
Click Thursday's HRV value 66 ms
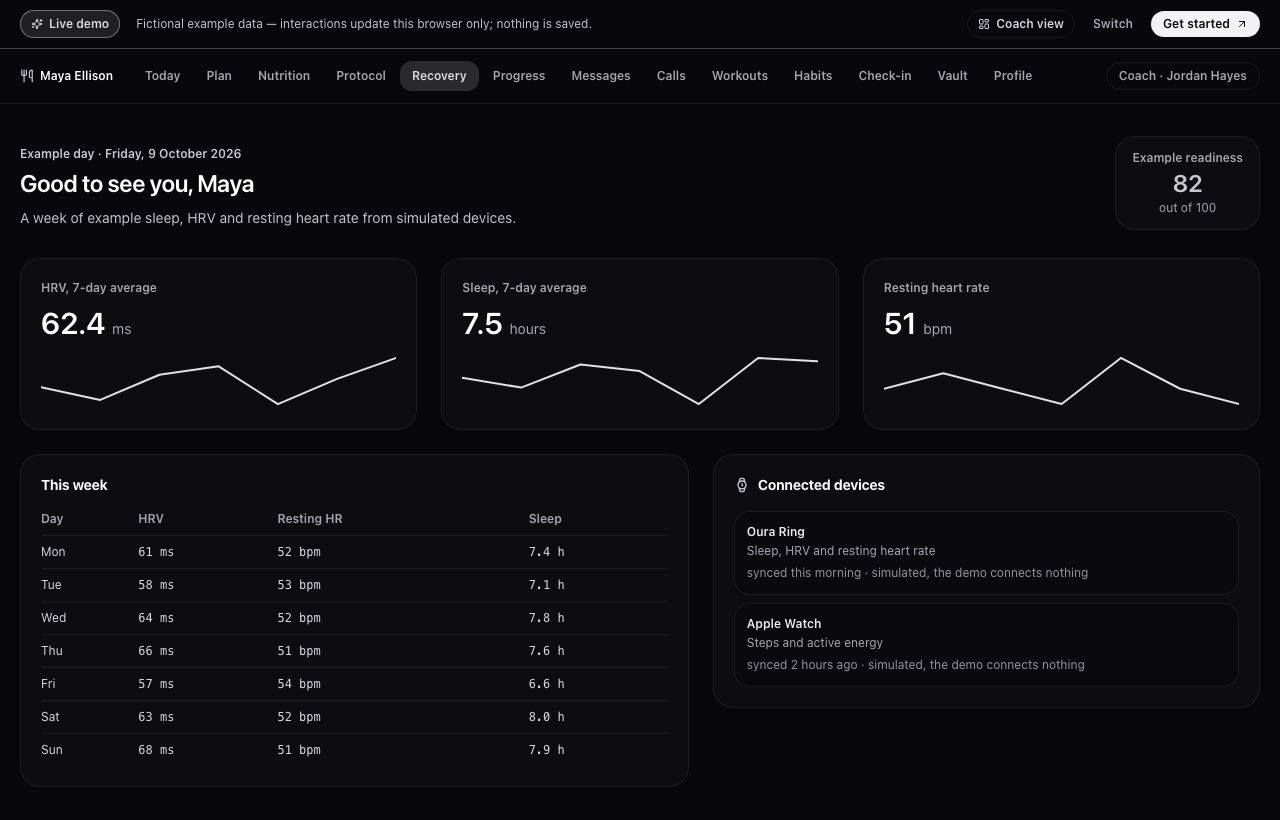[x=156, y=651]
